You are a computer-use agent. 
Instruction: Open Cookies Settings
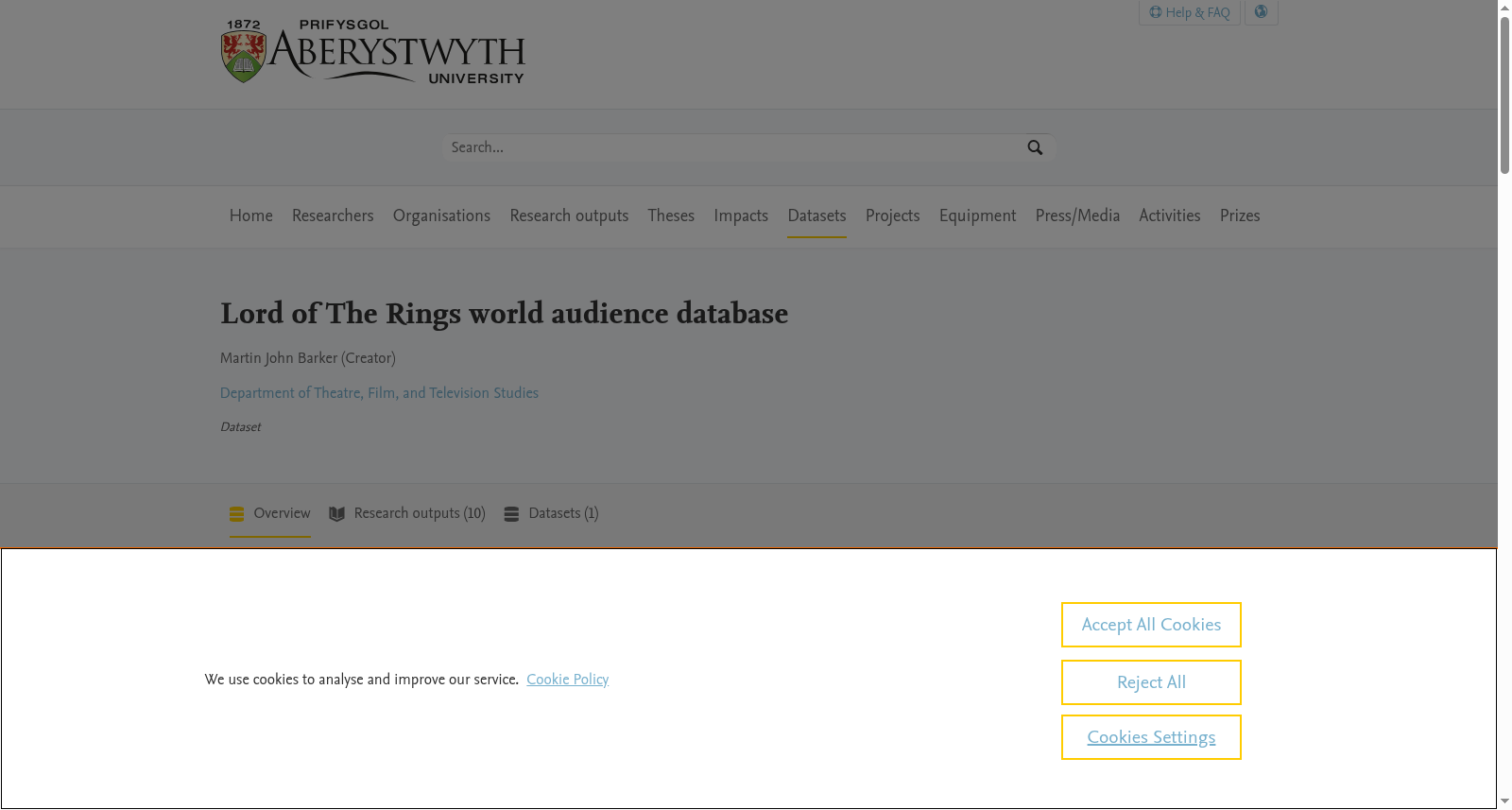coord(1151,737)
